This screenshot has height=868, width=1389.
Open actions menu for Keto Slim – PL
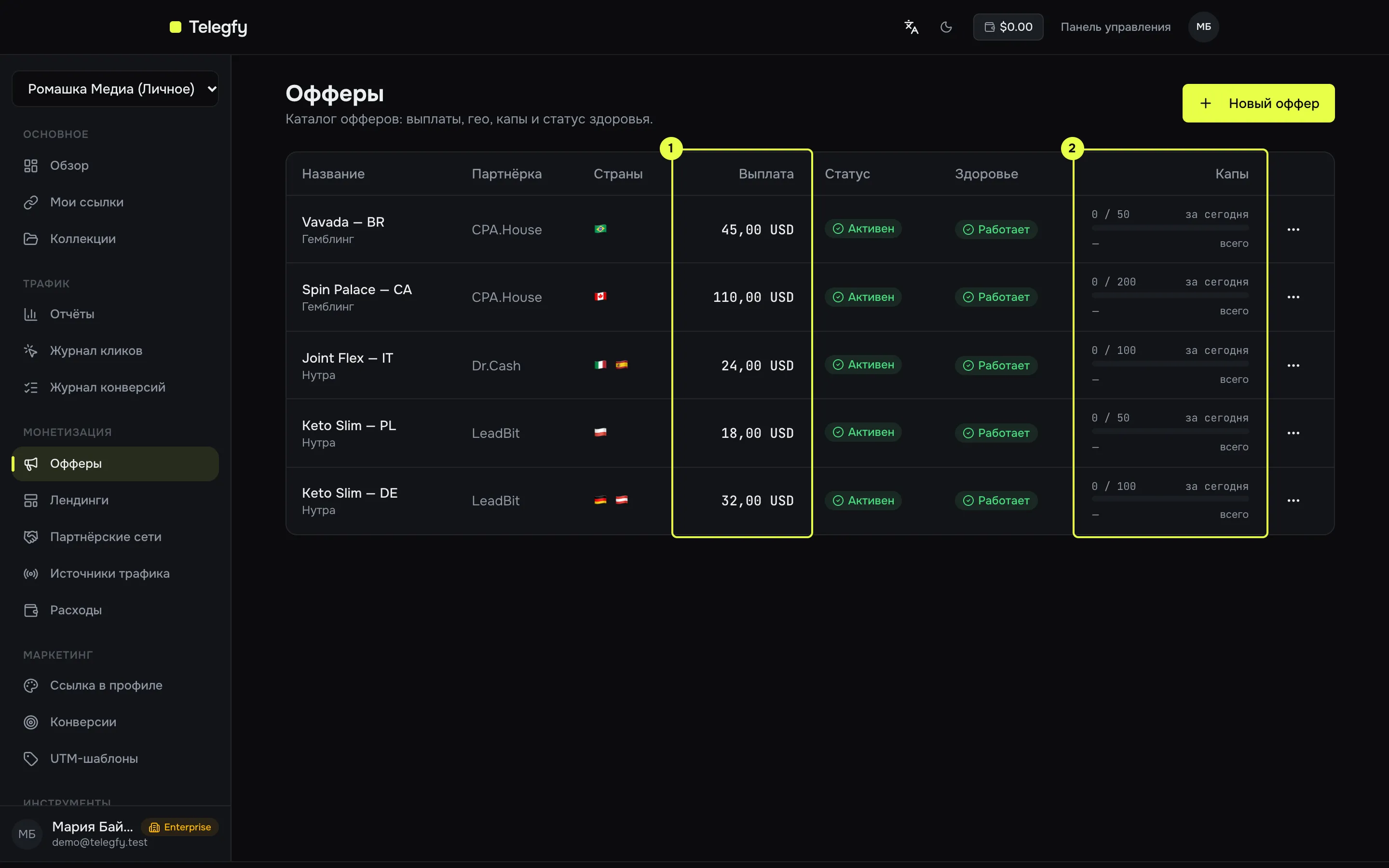click(x=1293, y=434)
